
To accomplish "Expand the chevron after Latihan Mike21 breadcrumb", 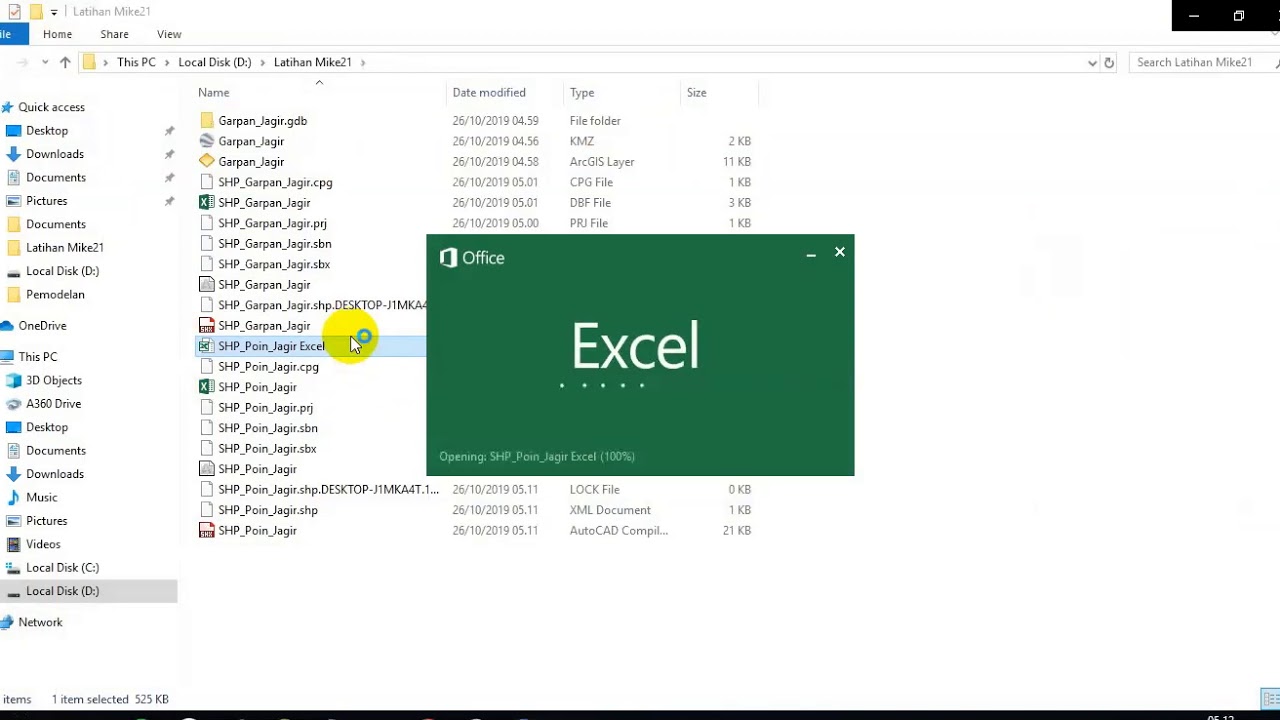I will click(363, 62).
